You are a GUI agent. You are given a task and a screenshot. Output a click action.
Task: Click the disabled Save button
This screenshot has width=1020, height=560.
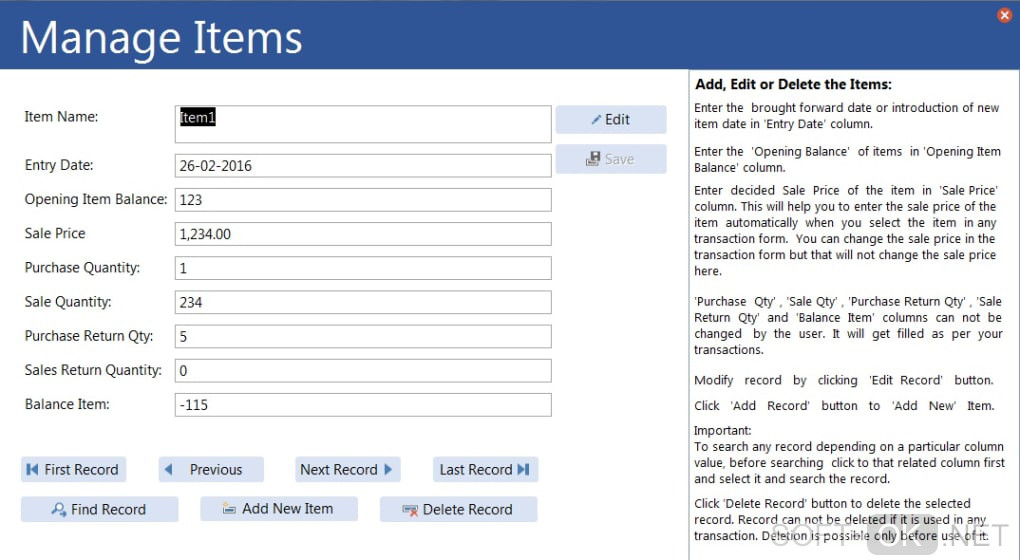pos(611,159)
